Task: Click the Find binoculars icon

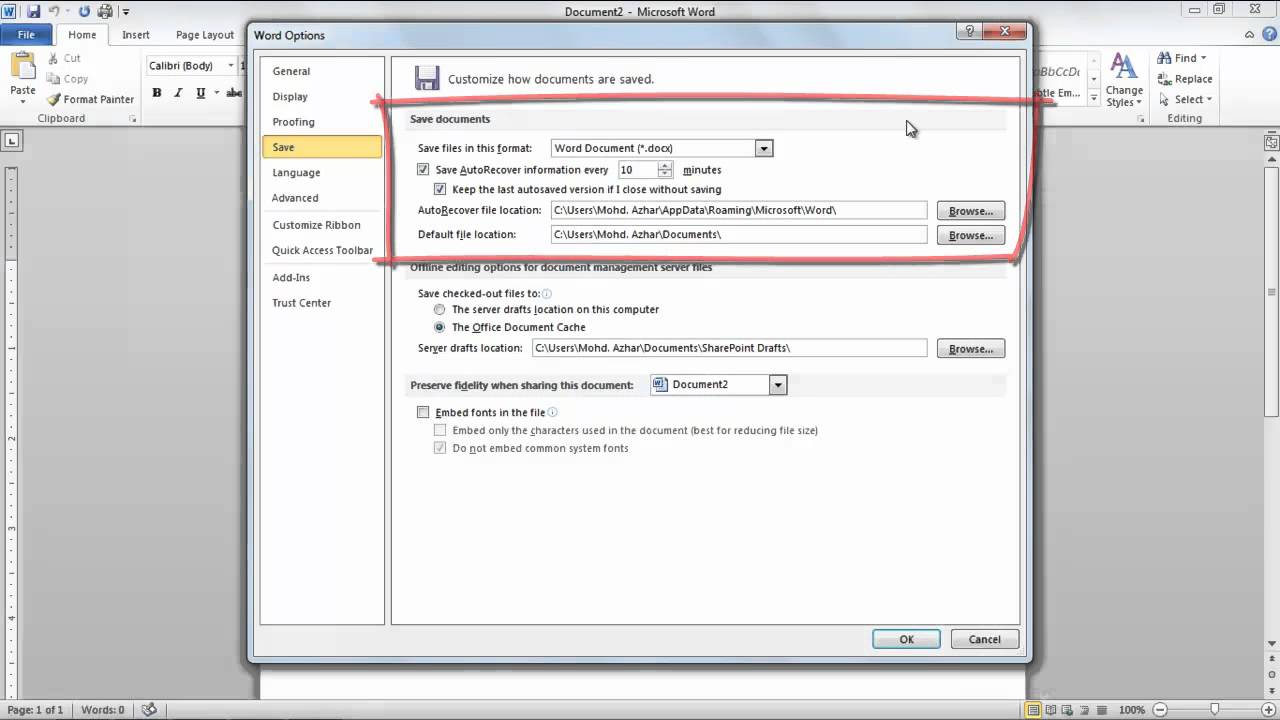Action: [x=1165, y=58]
